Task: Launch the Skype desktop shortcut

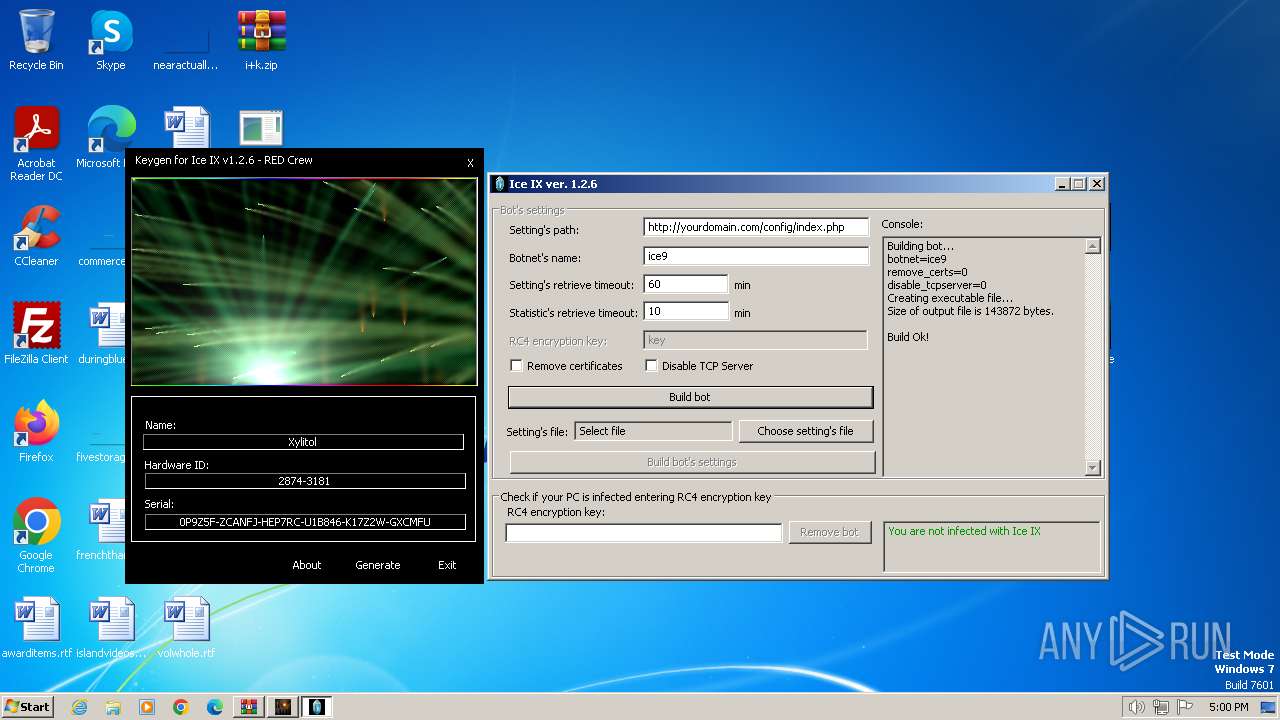Action: (110, 40)
